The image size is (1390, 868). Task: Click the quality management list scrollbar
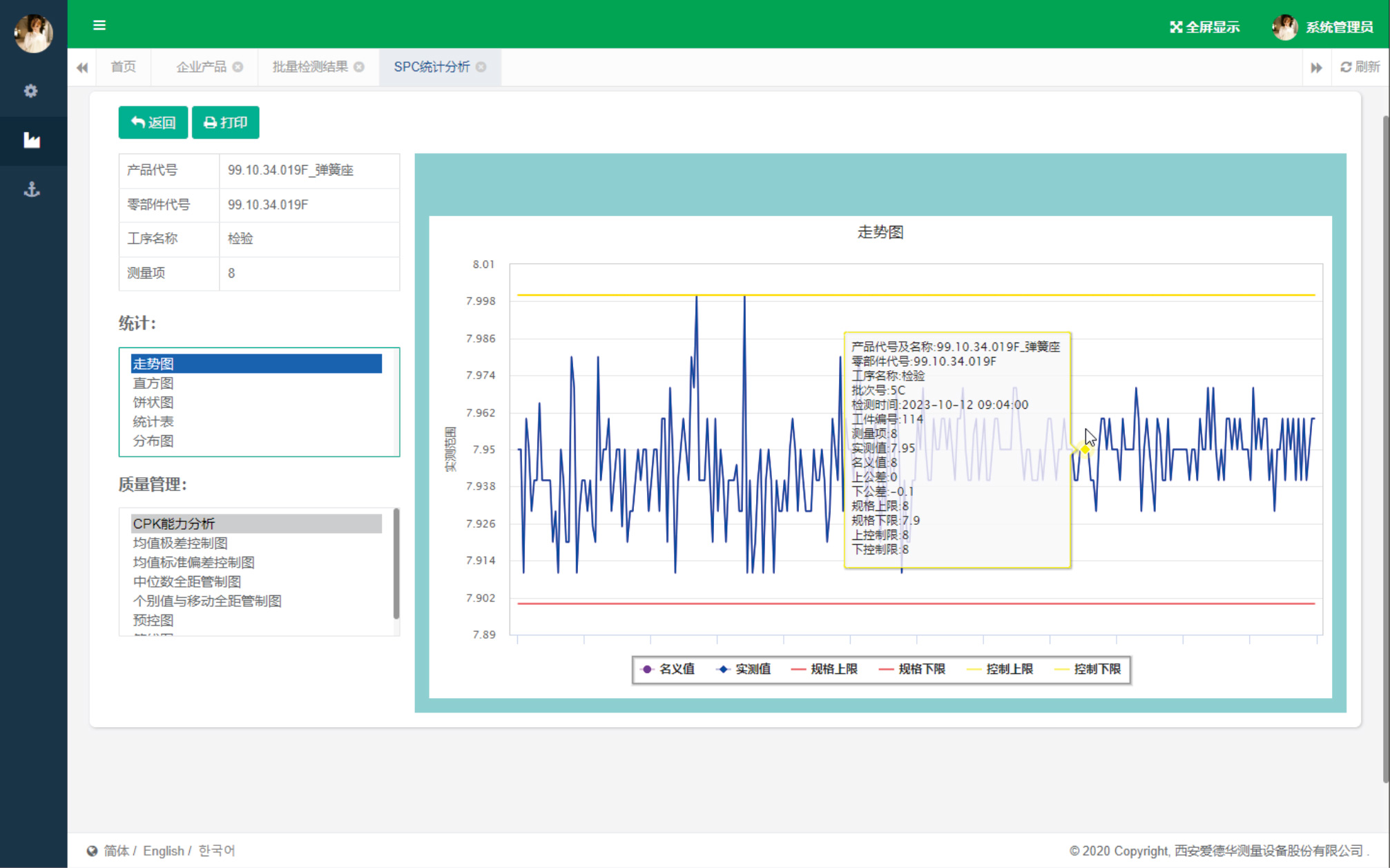point(396,563)
